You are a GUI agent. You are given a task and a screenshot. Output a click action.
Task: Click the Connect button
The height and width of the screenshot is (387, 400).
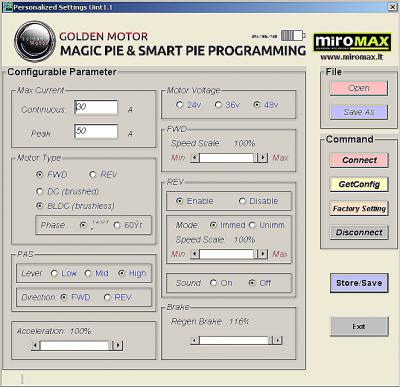point(359,160)
